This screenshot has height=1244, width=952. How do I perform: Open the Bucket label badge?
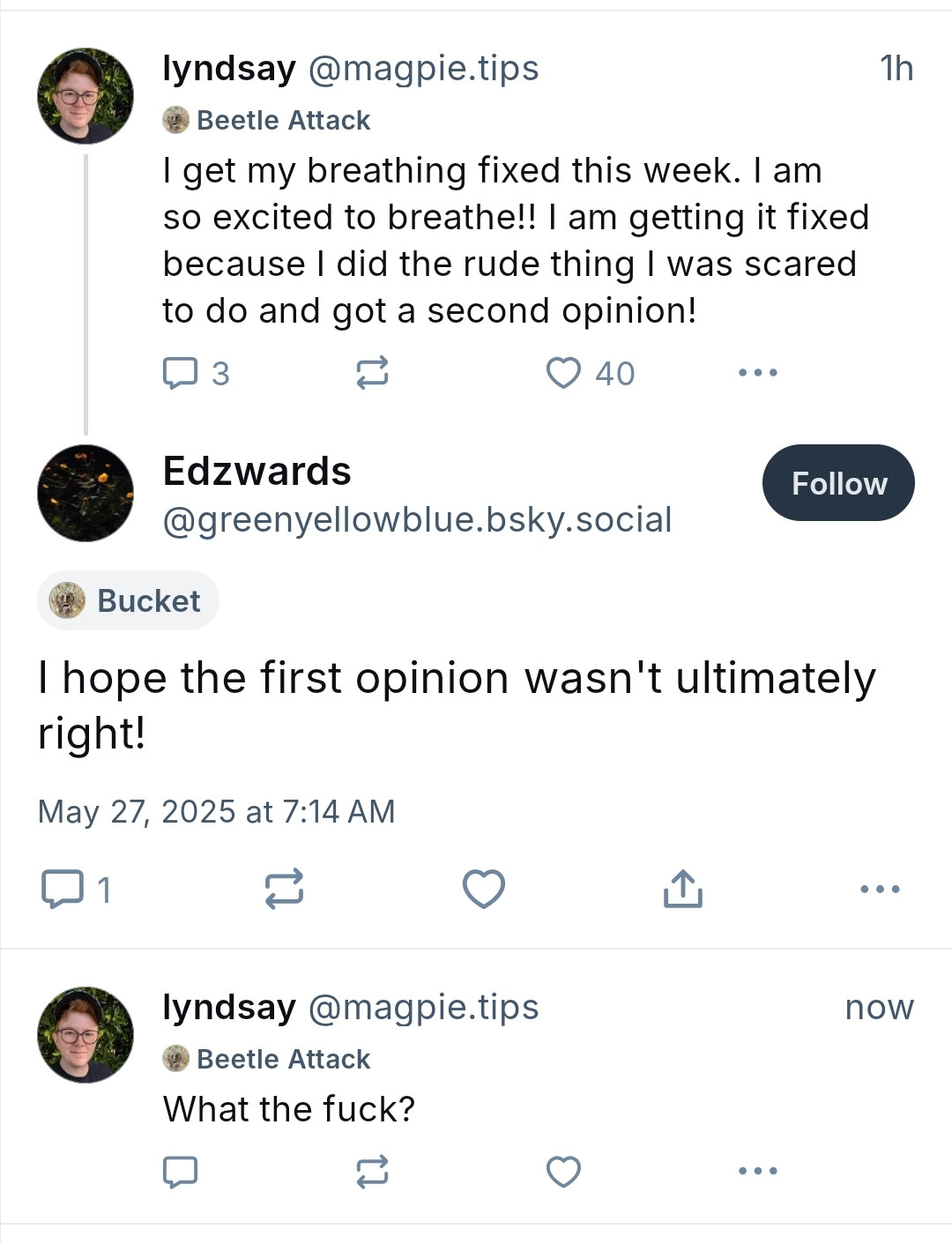tap(128, 600)
